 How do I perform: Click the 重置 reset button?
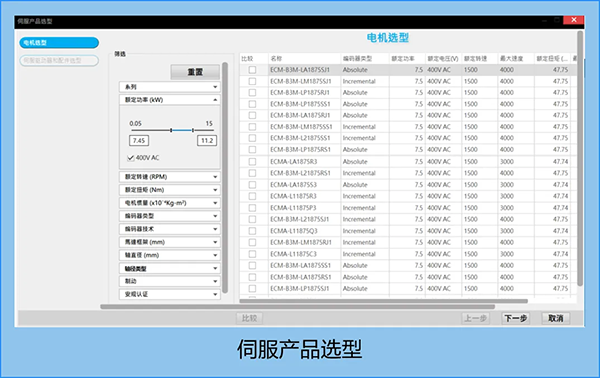(195, 72)
